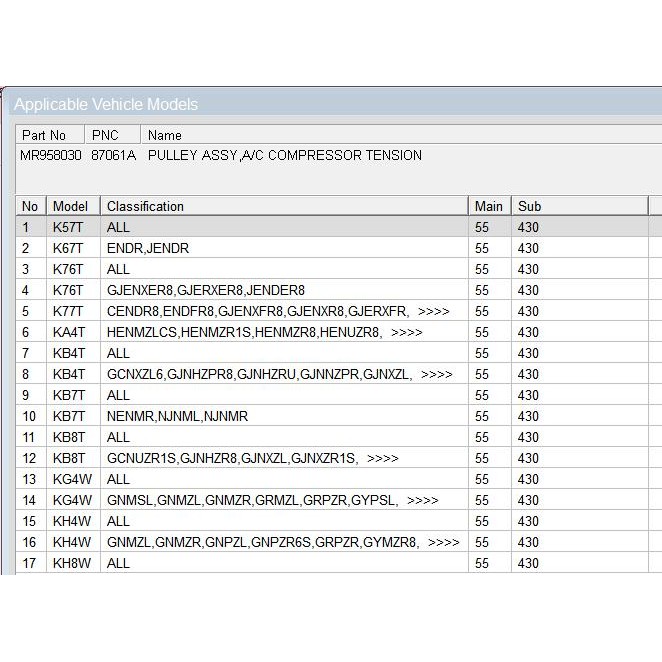Select the PULLEY ASSY,A/C COMPRESSOR TENSION name
This screenshot has height=662, width=662.
[x=285, y=155]
